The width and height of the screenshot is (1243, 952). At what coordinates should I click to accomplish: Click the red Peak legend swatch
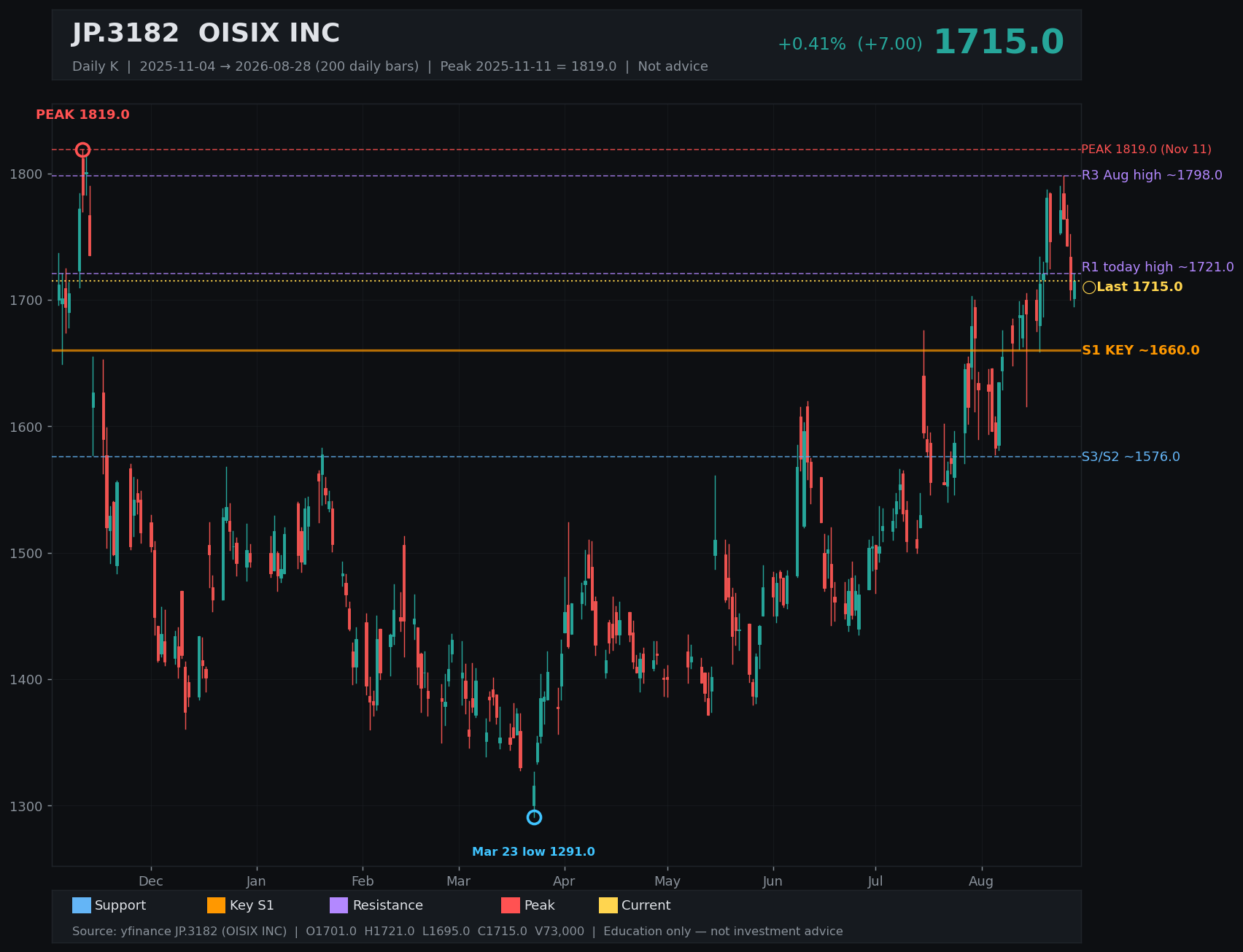point(511,905)
